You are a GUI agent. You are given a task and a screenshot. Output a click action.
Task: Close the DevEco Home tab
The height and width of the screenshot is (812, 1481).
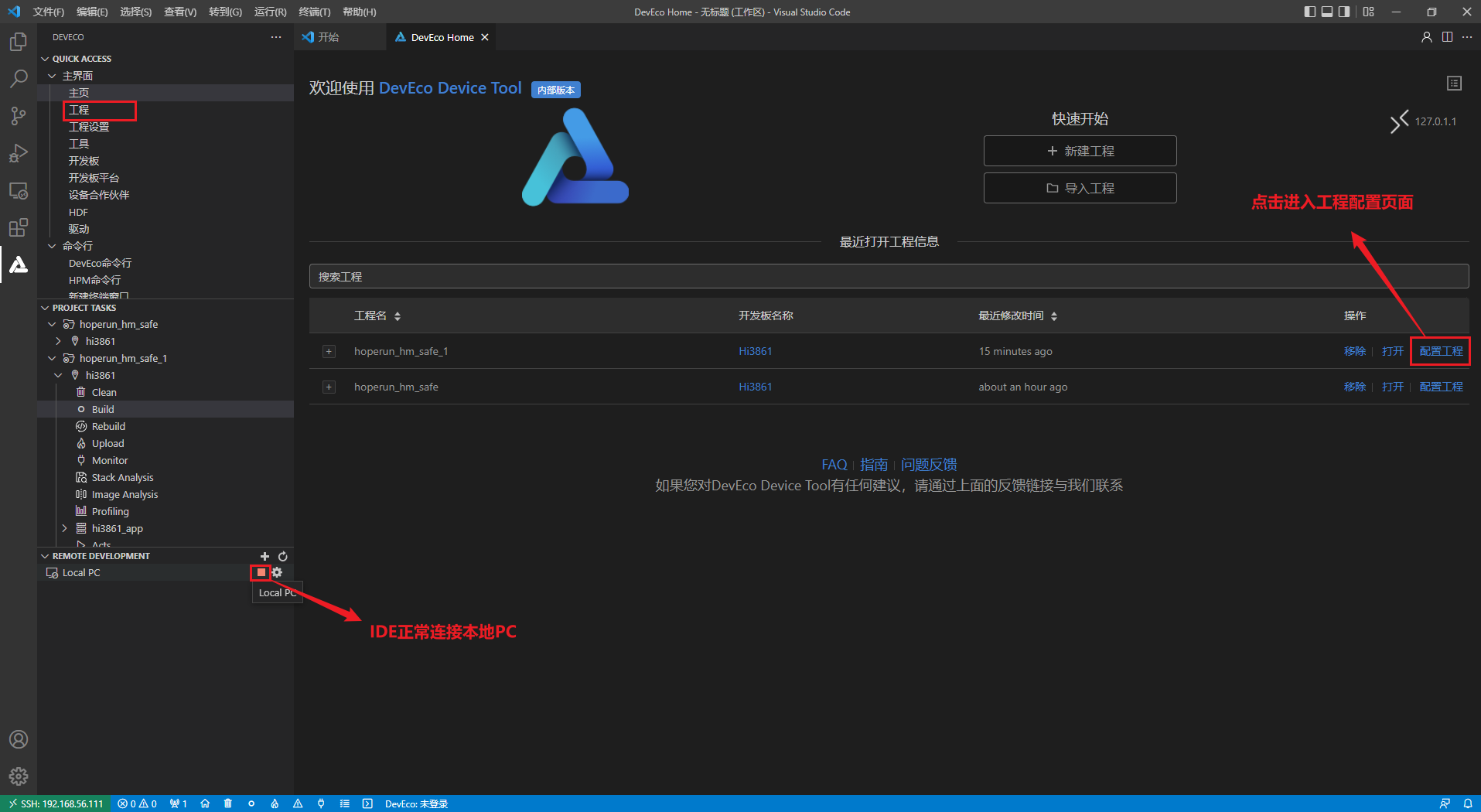pyautogui.click(x=485, y=37)
